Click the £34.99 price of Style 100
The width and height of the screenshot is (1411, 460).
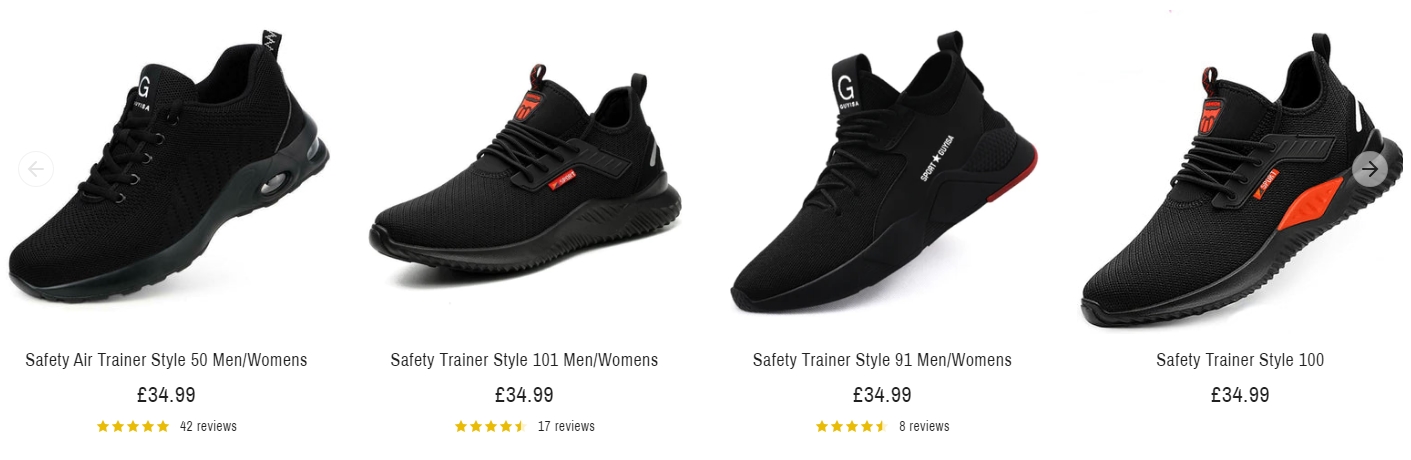tap(1240, 395)
